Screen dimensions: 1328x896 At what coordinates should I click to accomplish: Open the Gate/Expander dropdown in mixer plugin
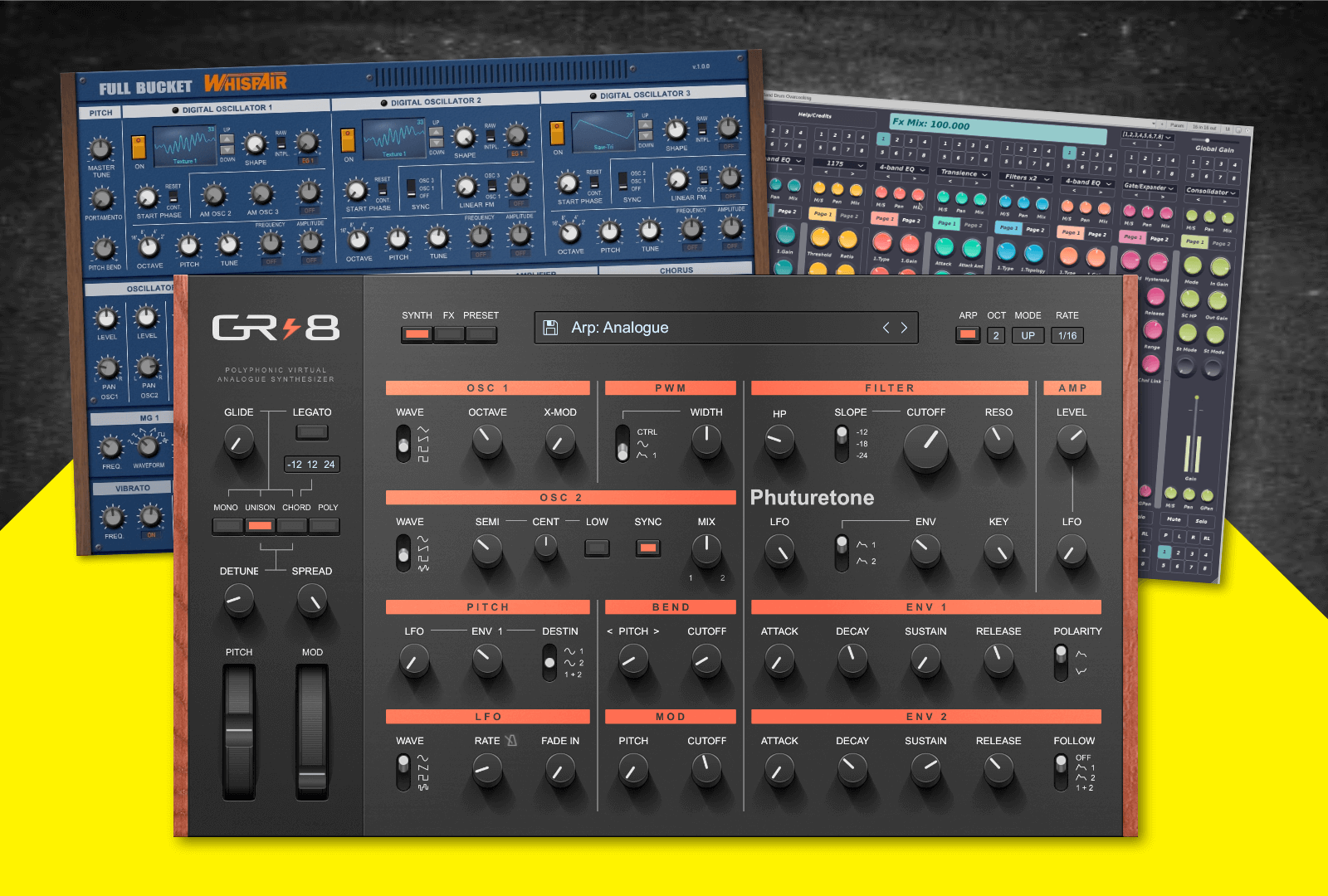coord(1150,187)
